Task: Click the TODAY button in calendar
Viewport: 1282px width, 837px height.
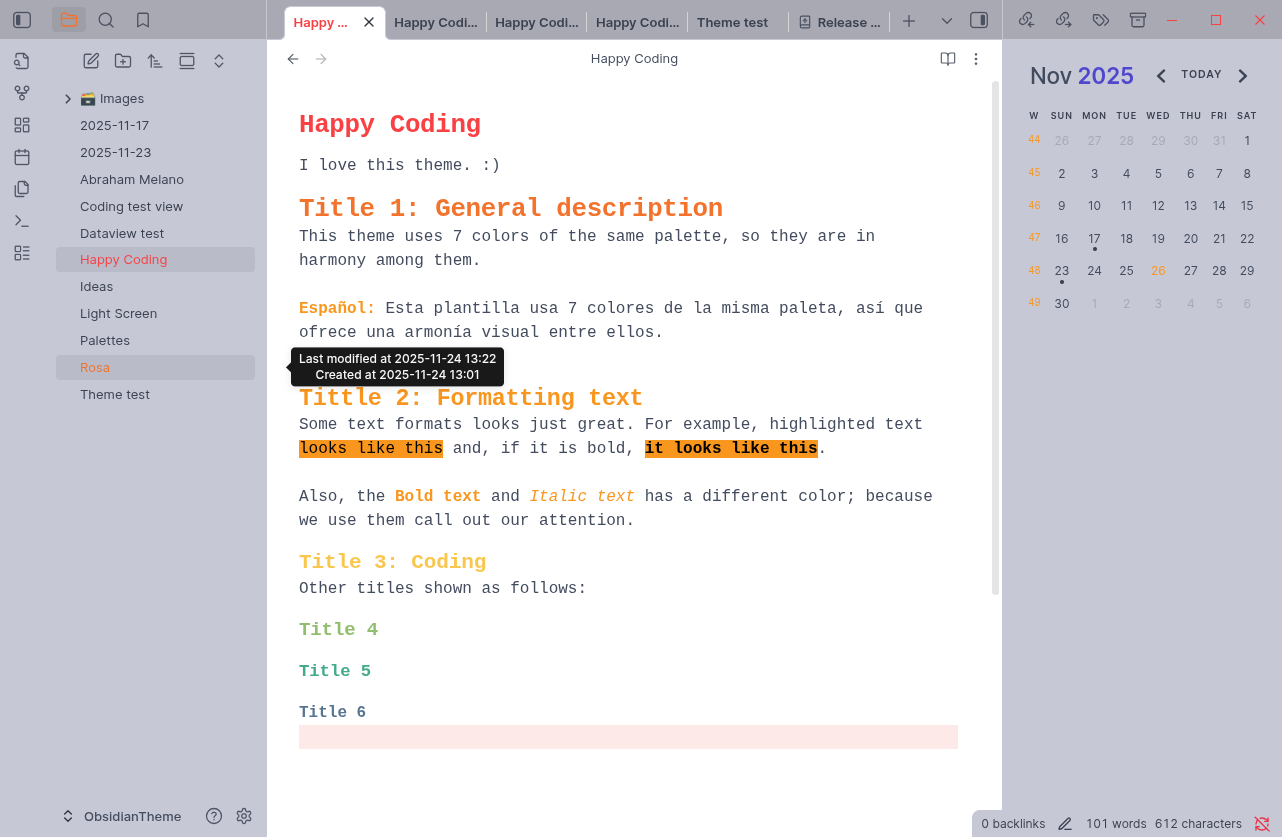Action: (1201, 75)
